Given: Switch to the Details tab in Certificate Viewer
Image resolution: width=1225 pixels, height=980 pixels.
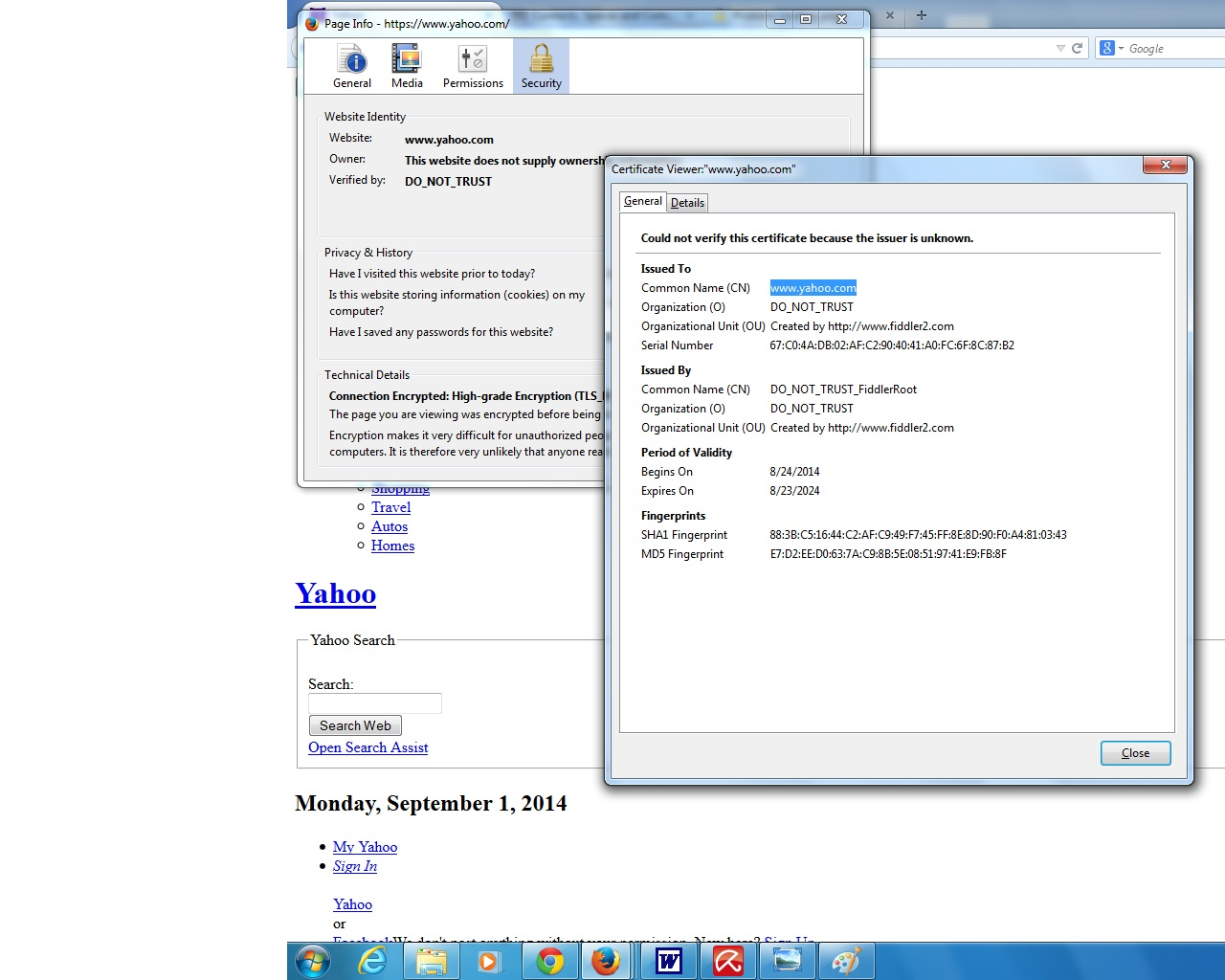Looking at the screenshot, I should (x=687, y=202).
